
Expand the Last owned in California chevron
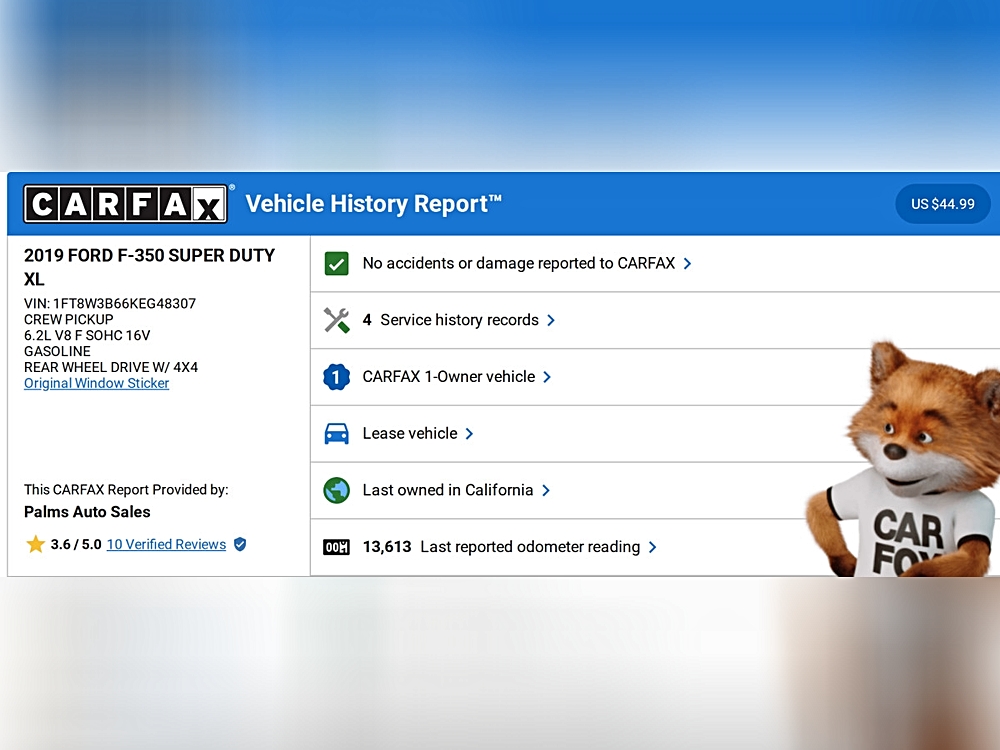tap(545, 490)
